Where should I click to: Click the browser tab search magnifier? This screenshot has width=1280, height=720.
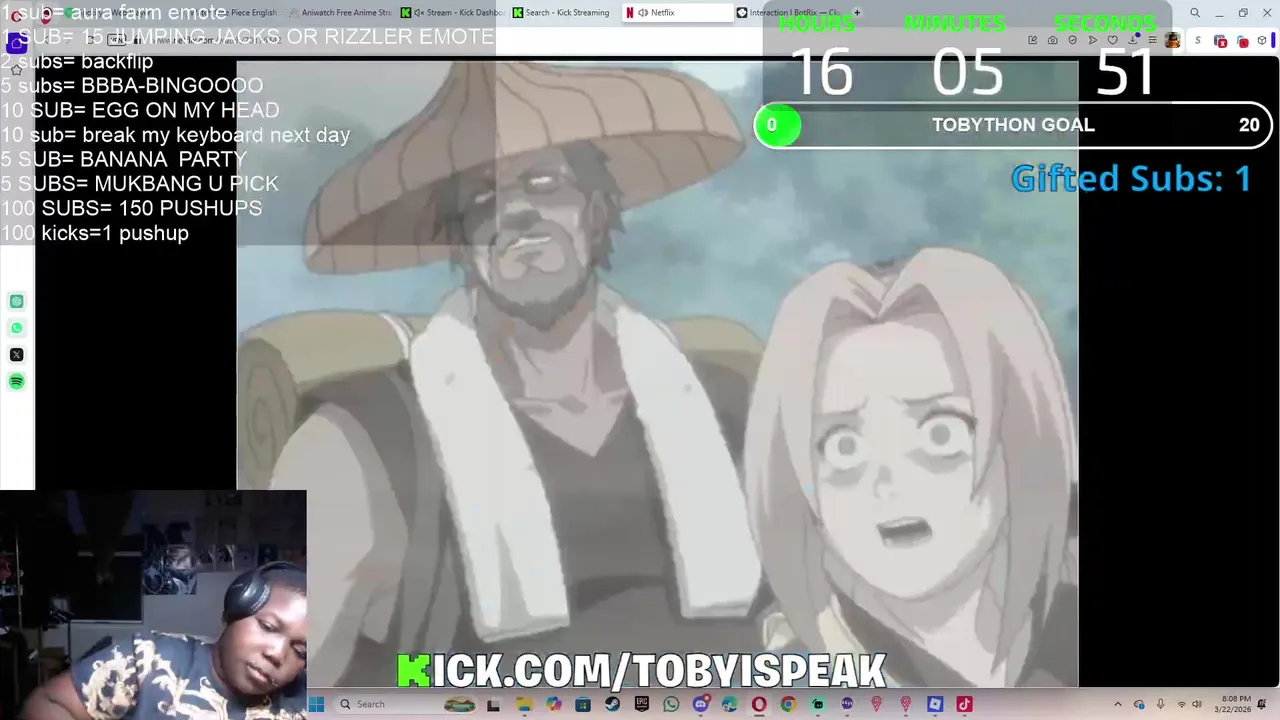pos(1194,13)
